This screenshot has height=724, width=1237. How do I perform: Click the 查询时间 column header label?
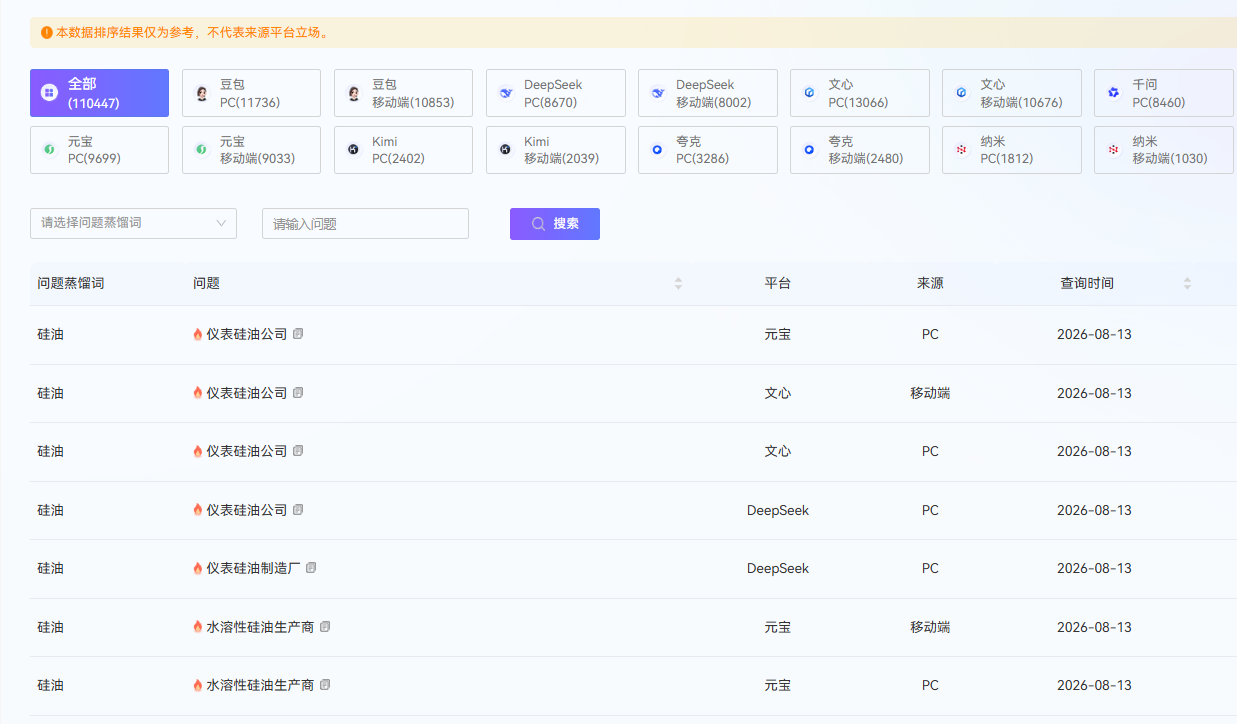(1087, 283)
